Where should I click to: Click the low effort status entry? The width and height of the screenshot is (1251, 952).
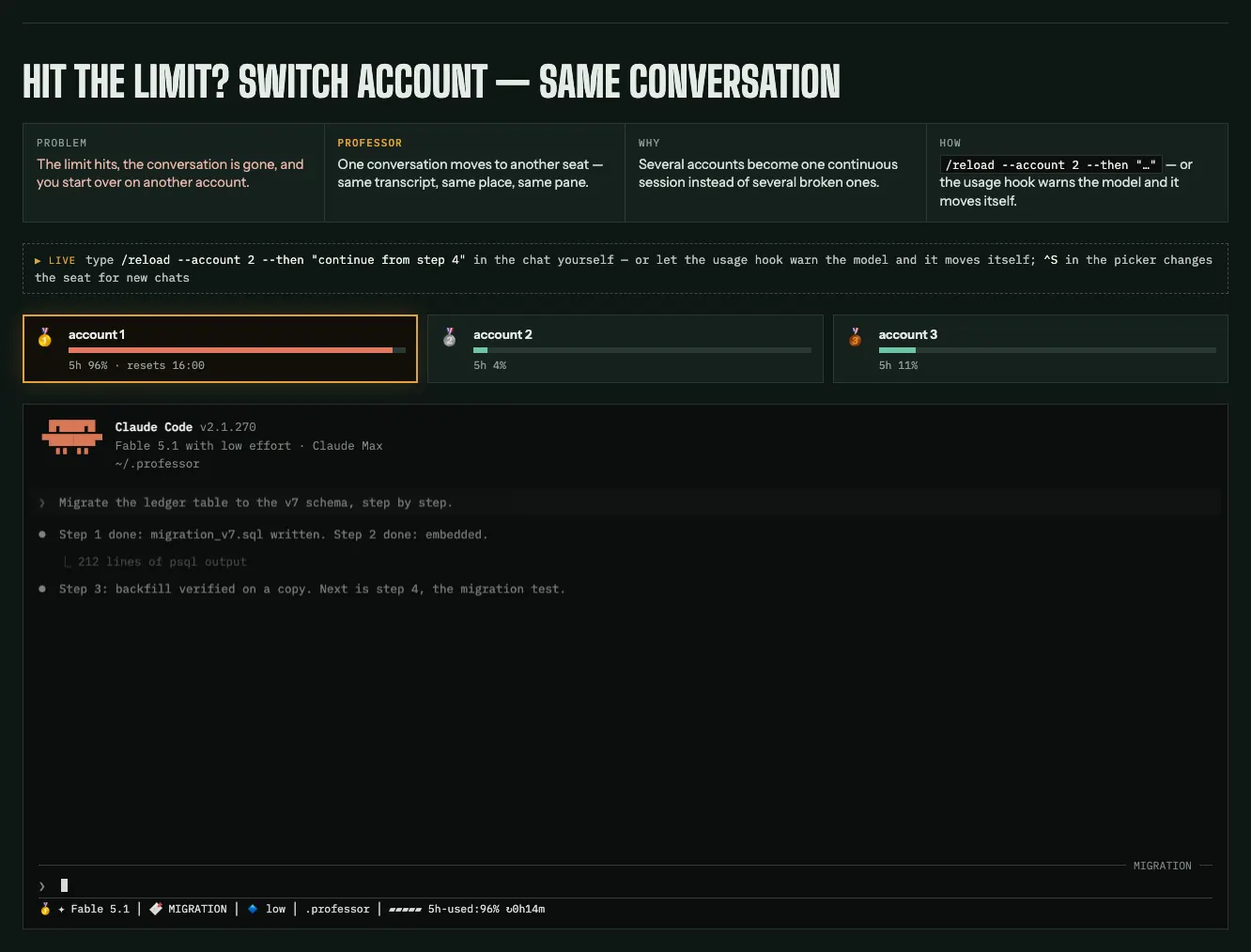click(x=276, y=909)
